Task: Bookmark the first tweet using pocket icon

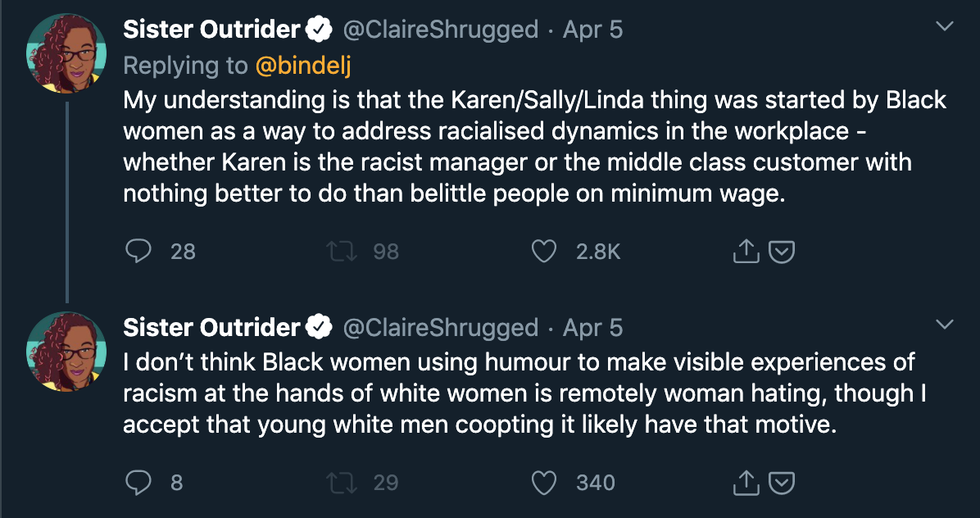Action: point(781,252)
